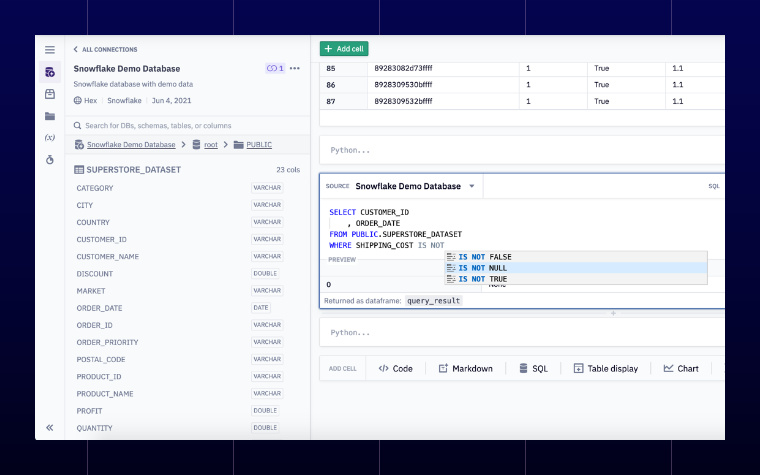Click the linked count badge showing 1
This screenshot has height=475, width=760.
click(x=275, y=68)
